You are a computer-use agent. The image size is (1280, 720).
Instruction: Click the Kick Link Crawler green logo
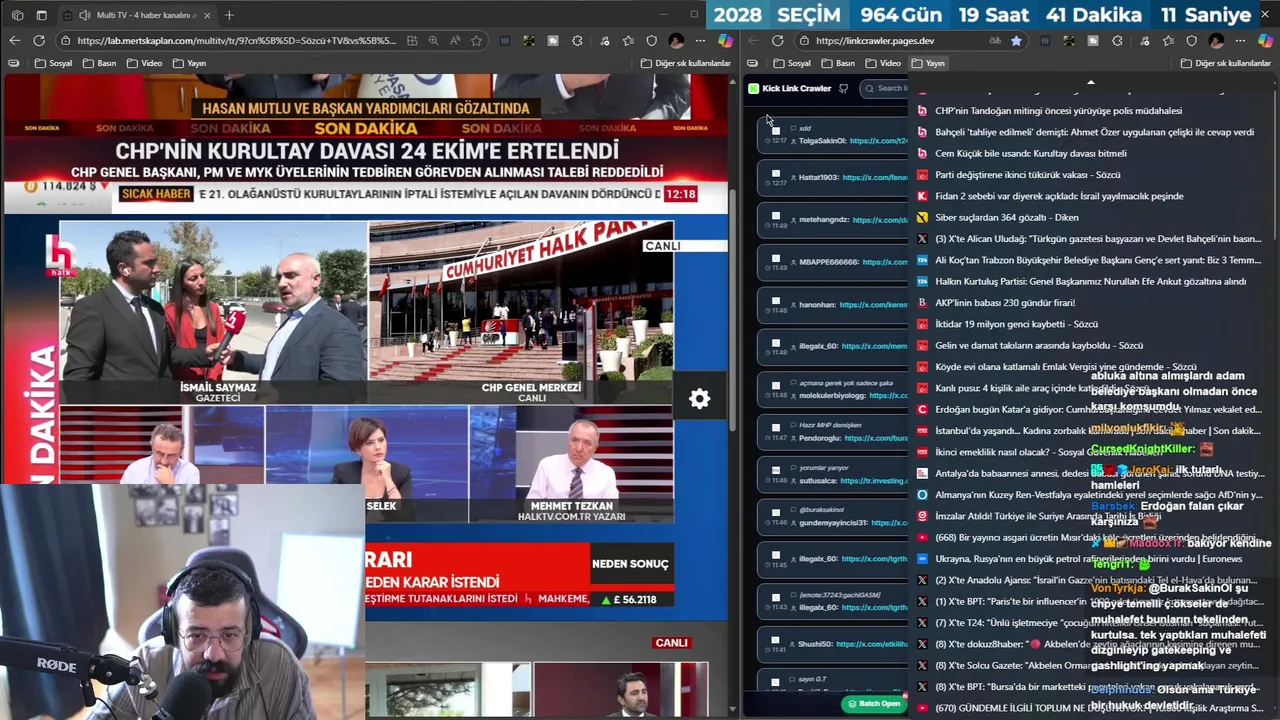(x=754, y=88)
